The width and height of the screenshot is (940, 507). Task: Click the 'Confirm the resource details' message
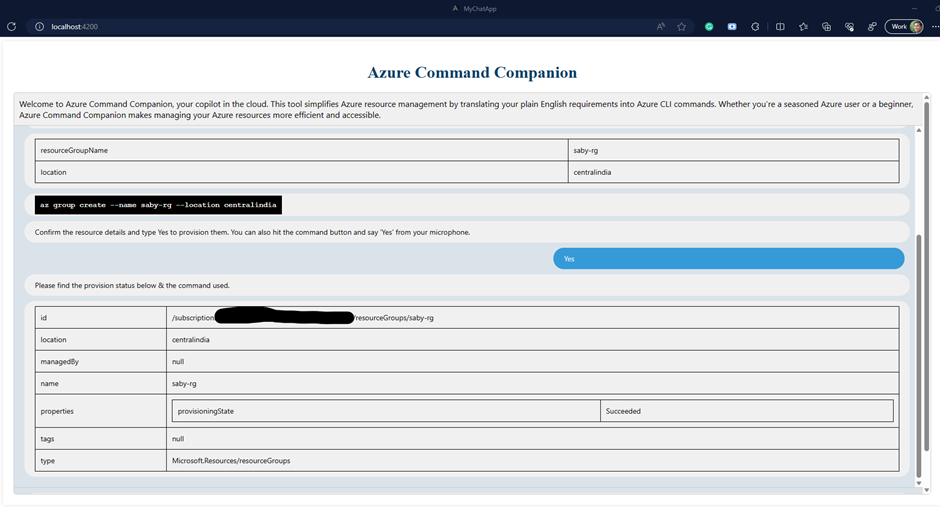[x=466, y=232]
